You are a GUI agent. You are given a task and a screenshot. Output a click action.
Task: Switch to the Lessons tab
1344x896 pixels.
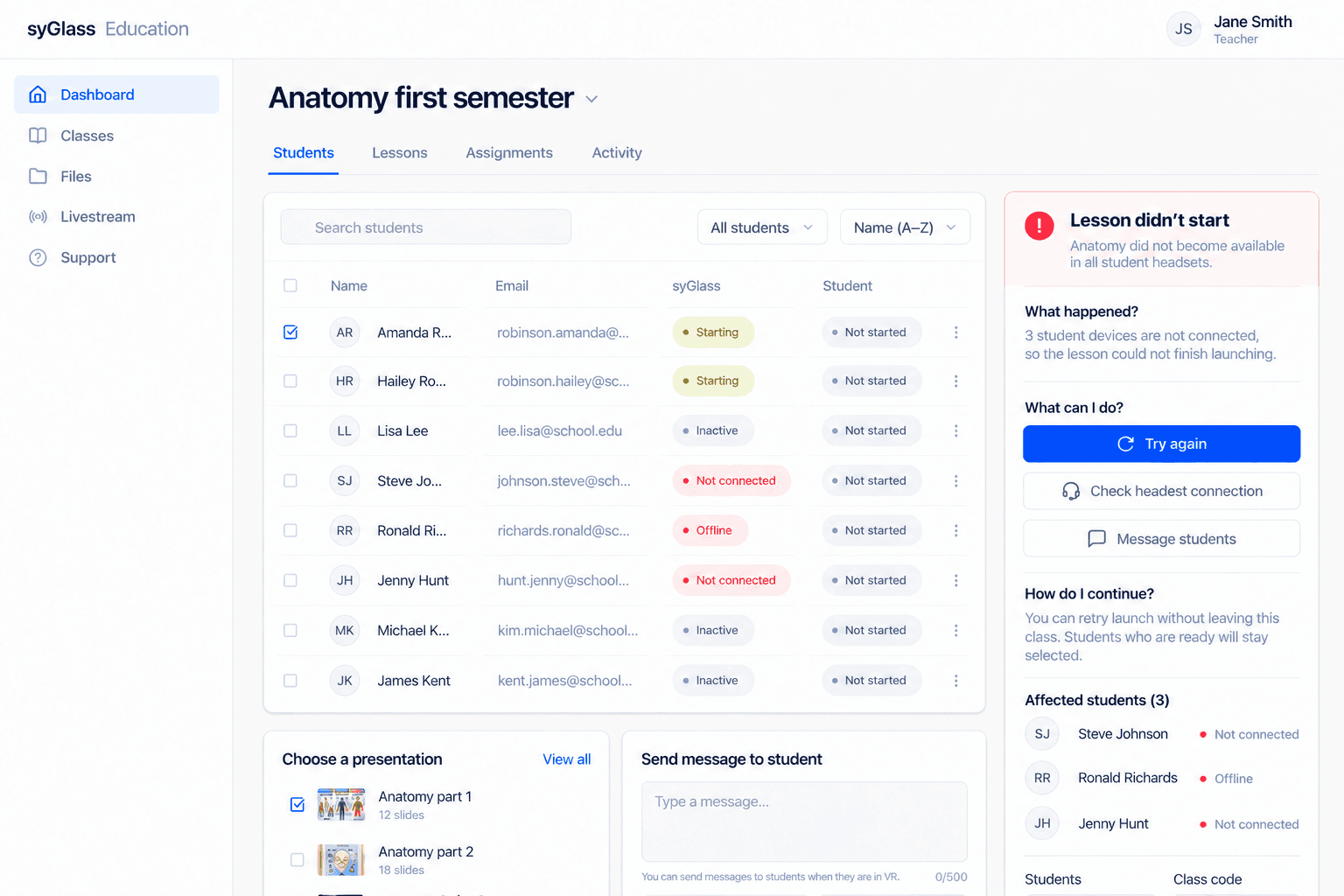point(400,153)
